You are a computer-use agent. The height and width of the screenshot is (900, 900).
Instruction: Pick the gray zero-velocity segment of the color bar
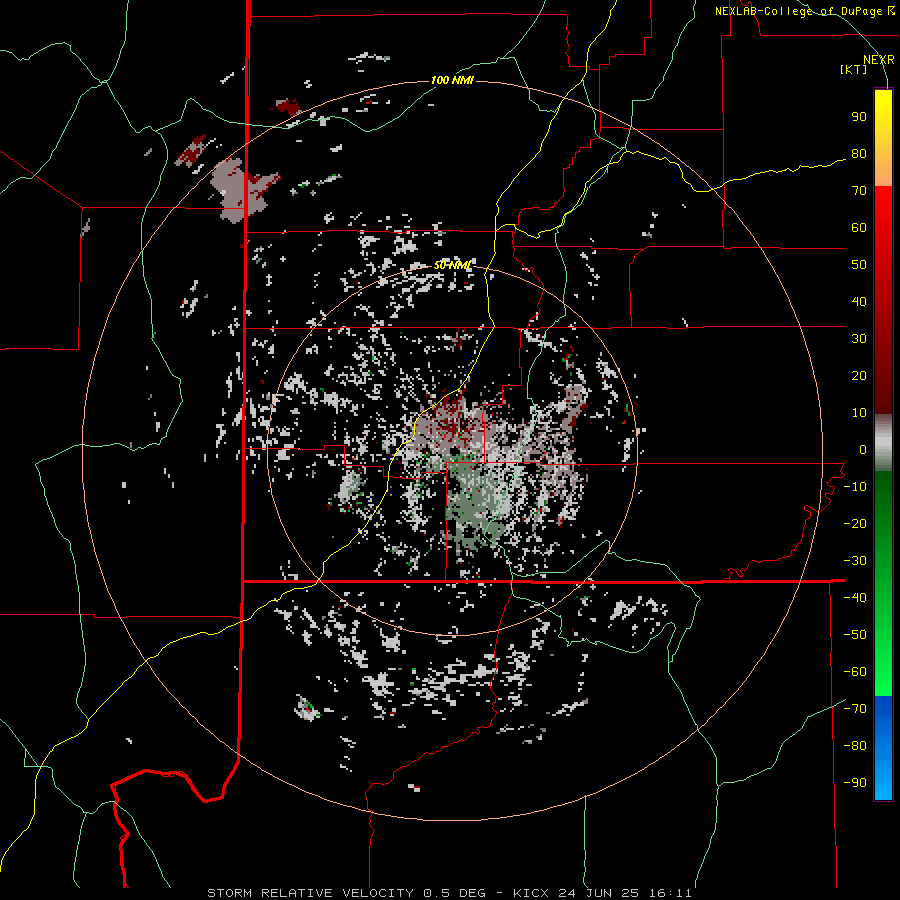click(883, 443)
